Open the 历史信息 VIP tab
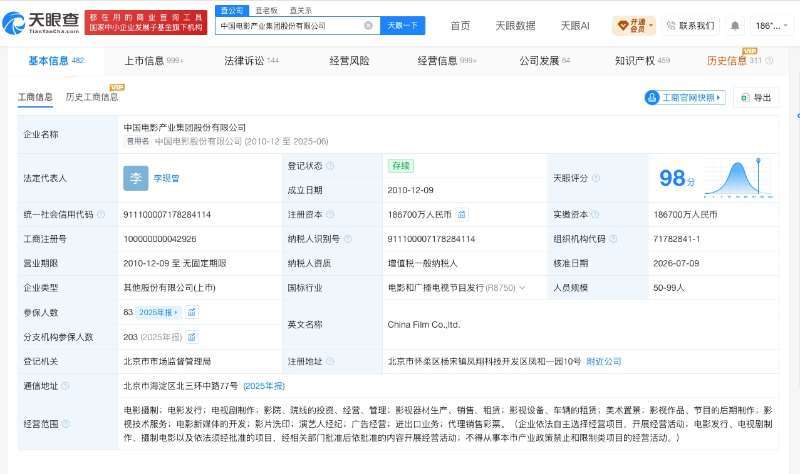The image size is (800, 474). 734,61
